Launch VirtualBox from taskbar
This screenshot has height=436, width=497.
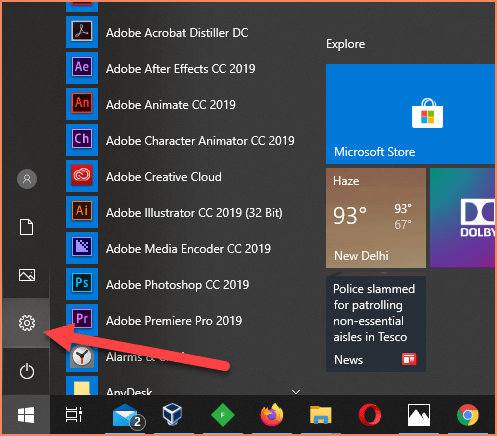[x=172, y=414]
